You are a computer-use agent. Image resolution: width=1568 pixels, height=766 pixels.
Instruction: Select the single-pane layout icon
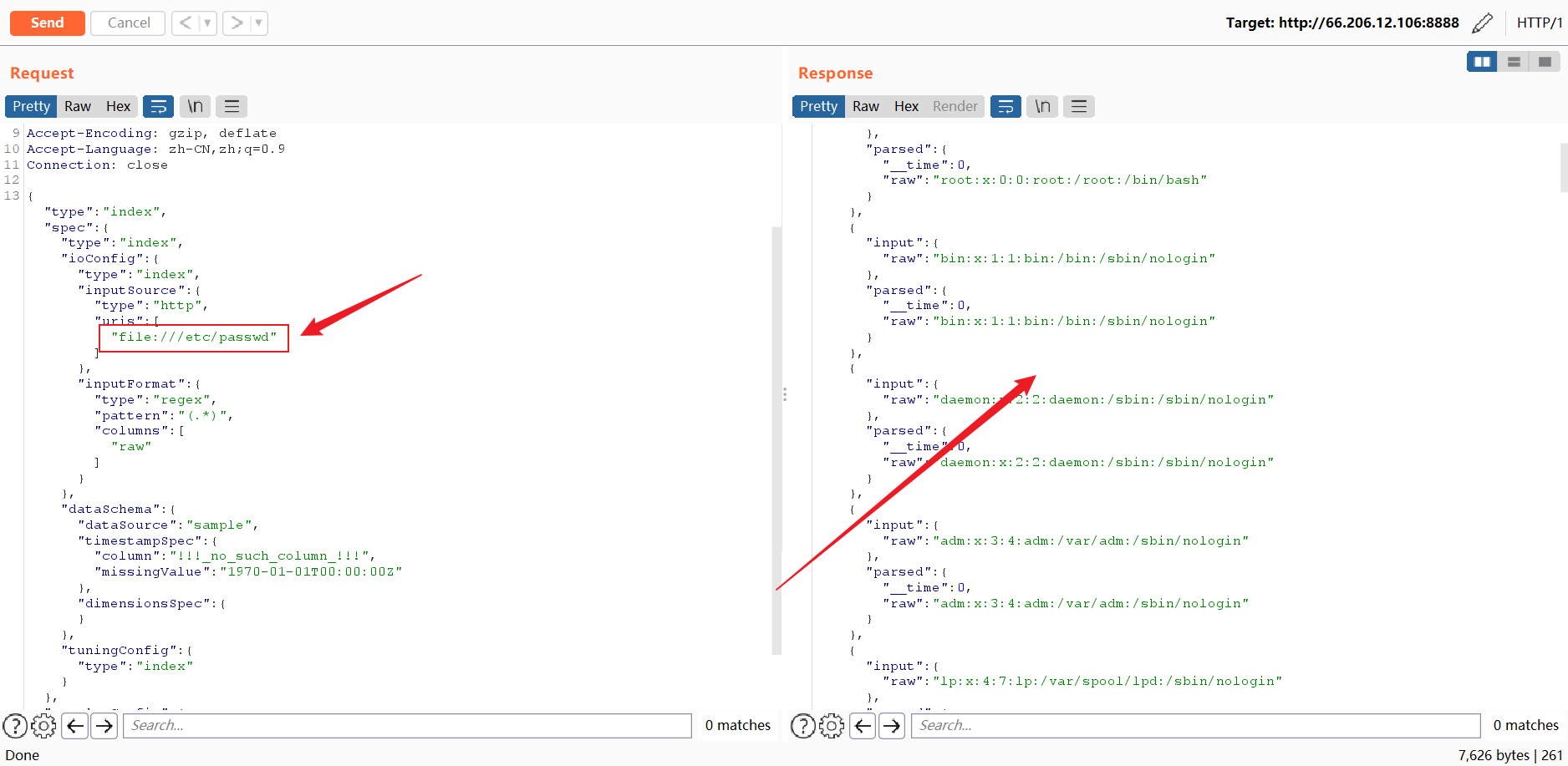(x=1545, y=61)
